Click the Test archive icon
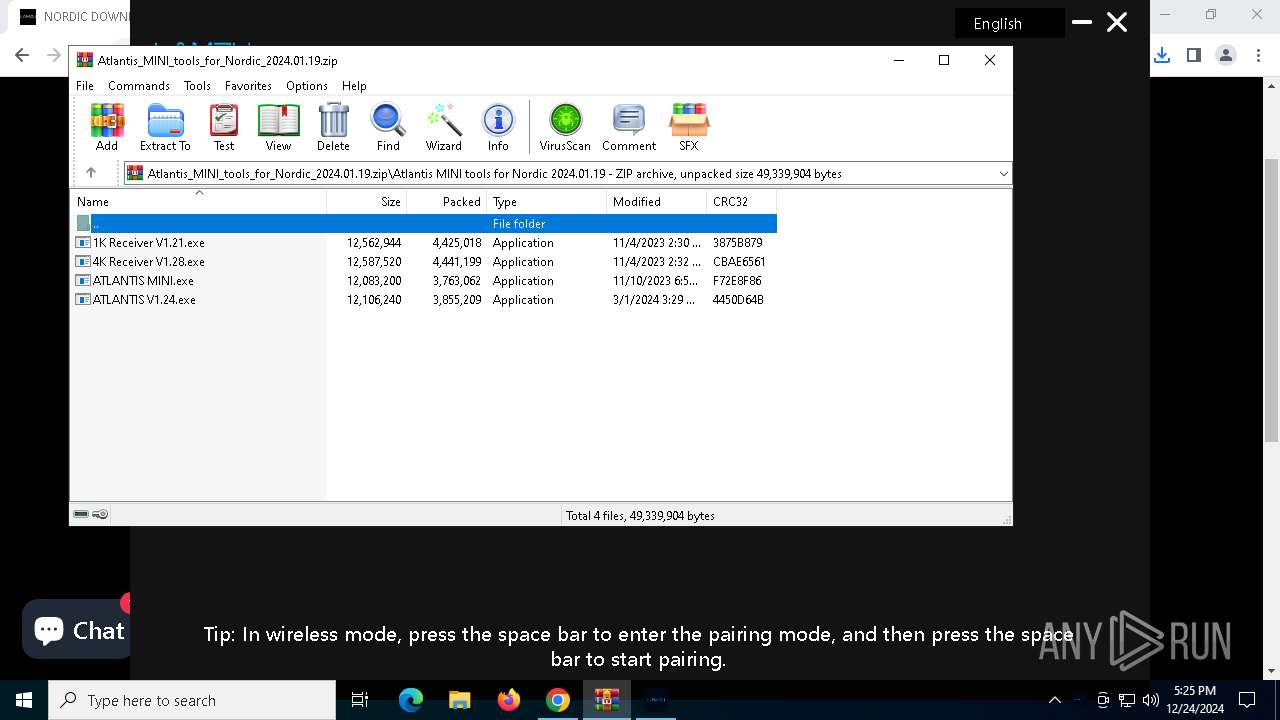The height and width of the screenshot is (720, 1280). coord(224,127)
